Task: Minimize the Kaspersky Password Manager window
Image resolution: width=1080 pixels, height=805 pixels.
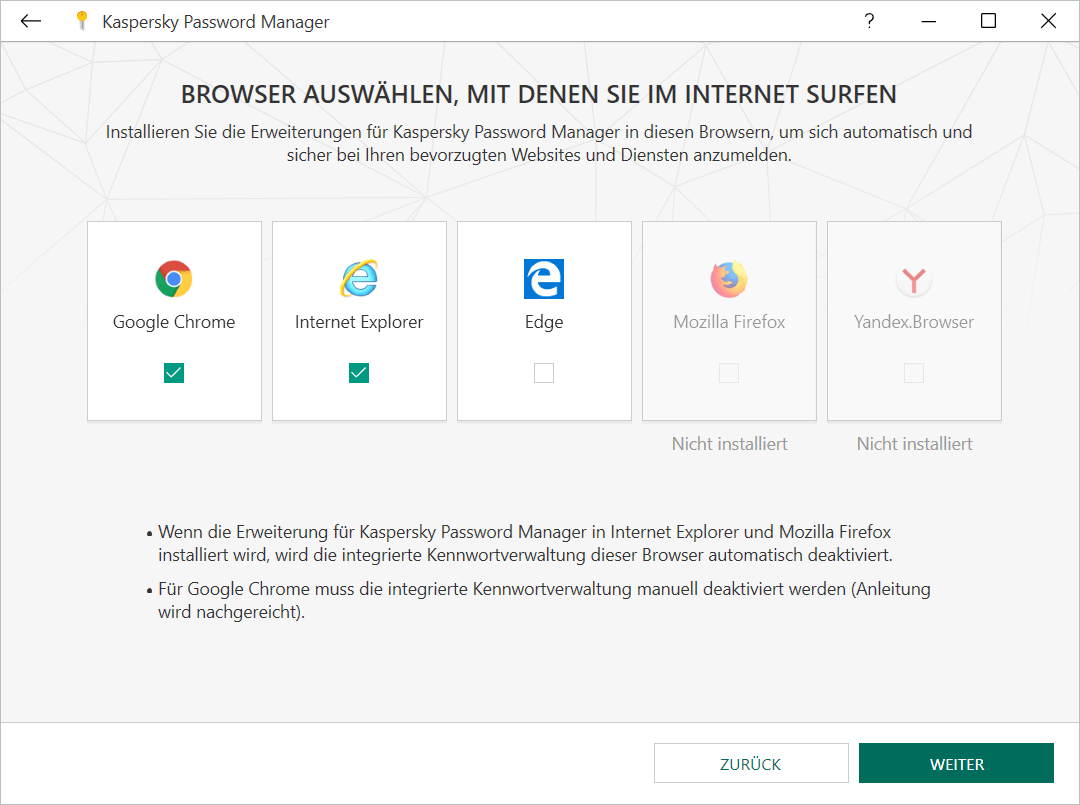Action: click(928, 21)
